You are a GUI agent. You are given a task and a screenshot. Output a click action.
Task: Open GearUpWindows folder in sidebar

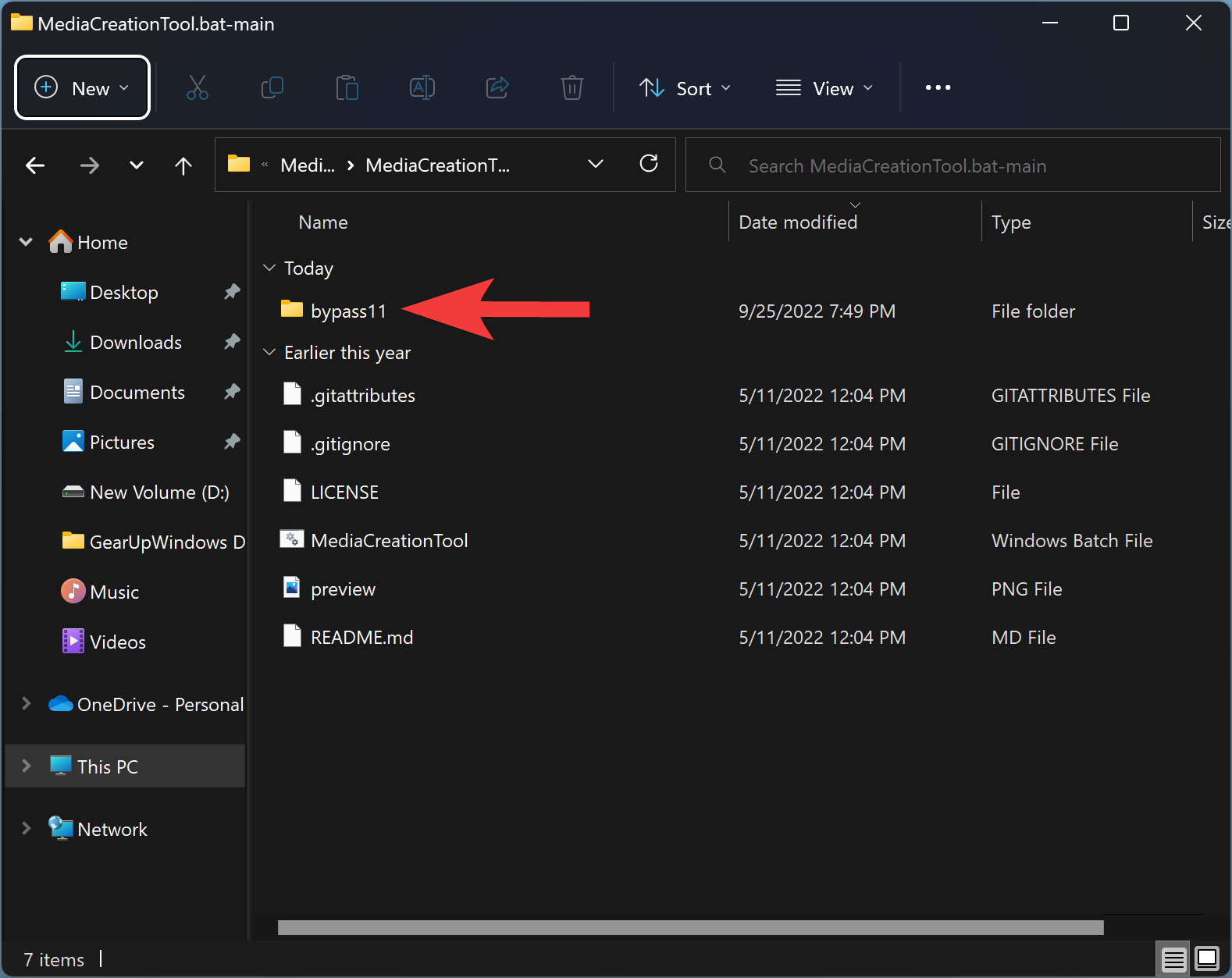coord(153,542)
